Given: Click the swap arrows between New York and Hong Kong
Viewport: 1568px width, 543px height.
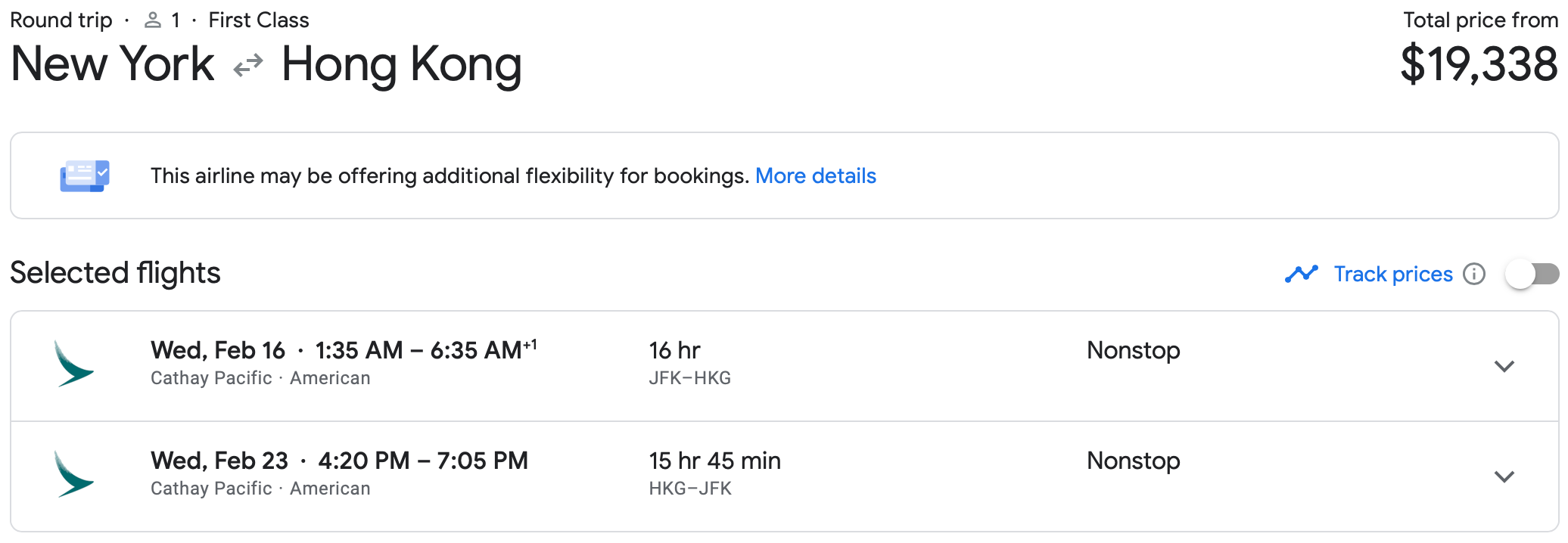Looking at the screenshot, I should pos(247,65).
